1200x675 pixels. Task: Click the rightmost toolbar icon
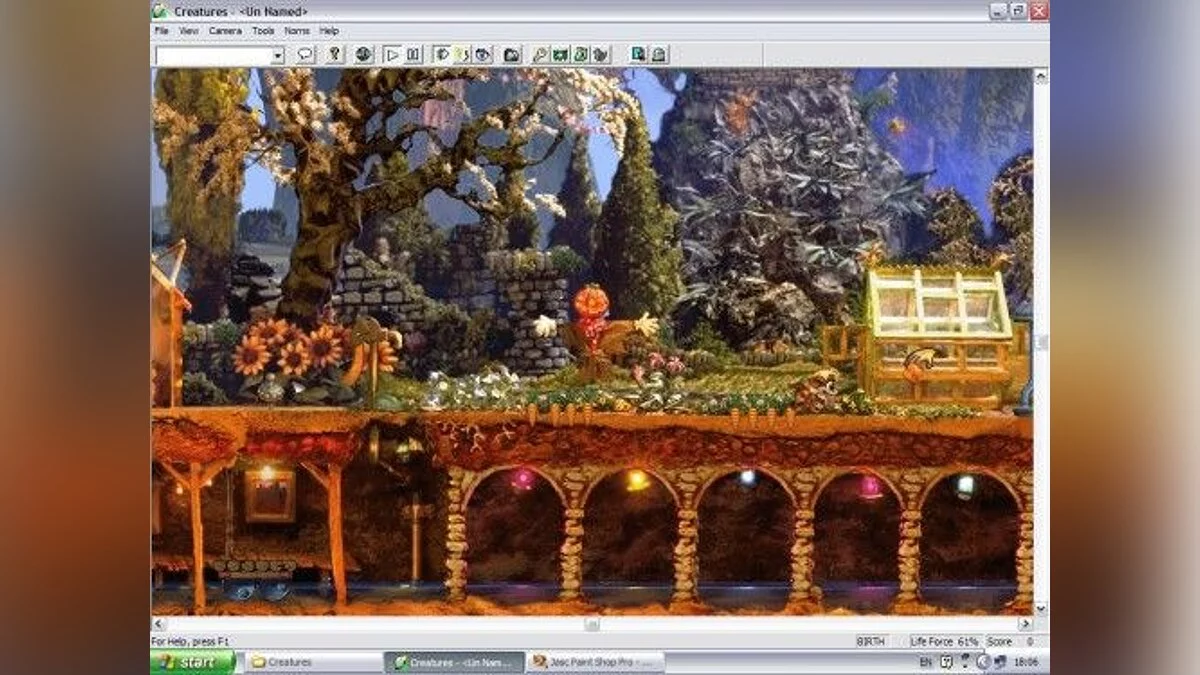[x=659, y=55]
